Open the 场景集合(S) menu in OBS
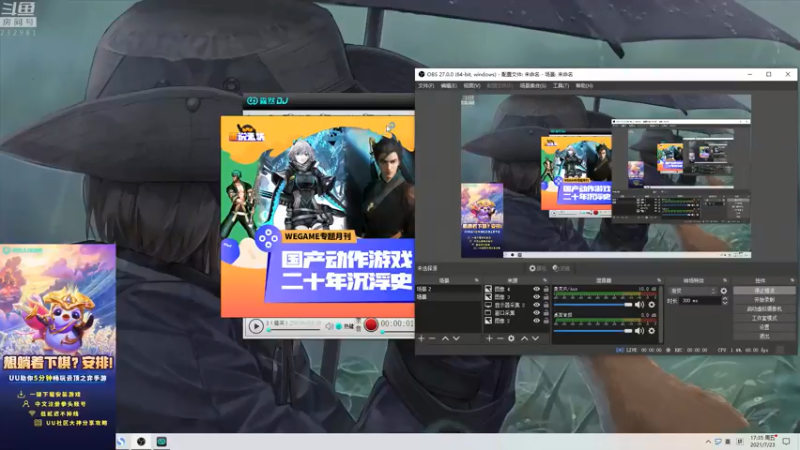800x450 pixels. [x=533, y=86]
